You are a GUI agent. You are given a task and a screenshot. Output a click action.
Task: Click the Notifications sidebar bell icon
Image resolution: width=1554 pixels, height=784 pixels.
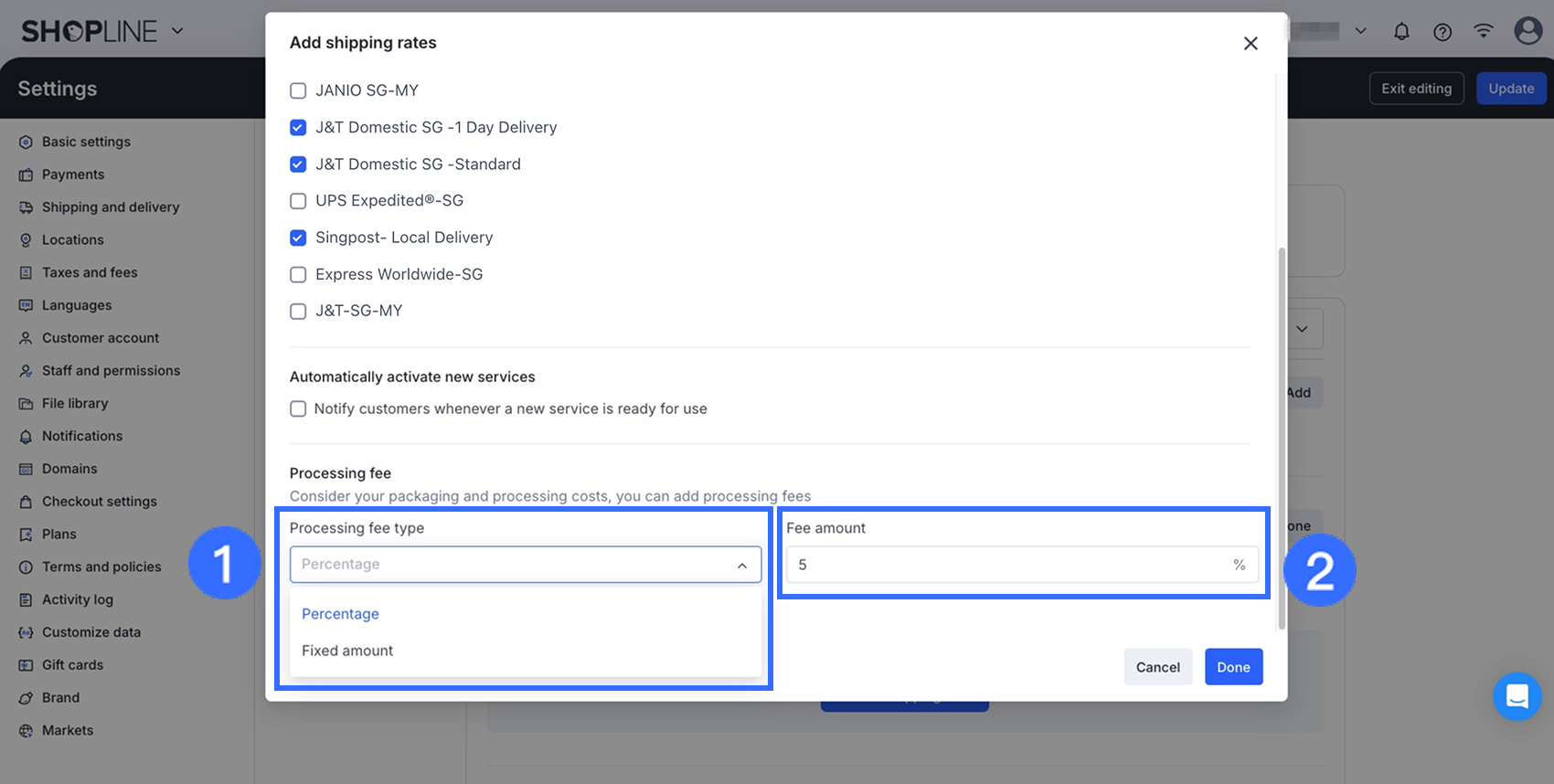[x=26, y=437]
